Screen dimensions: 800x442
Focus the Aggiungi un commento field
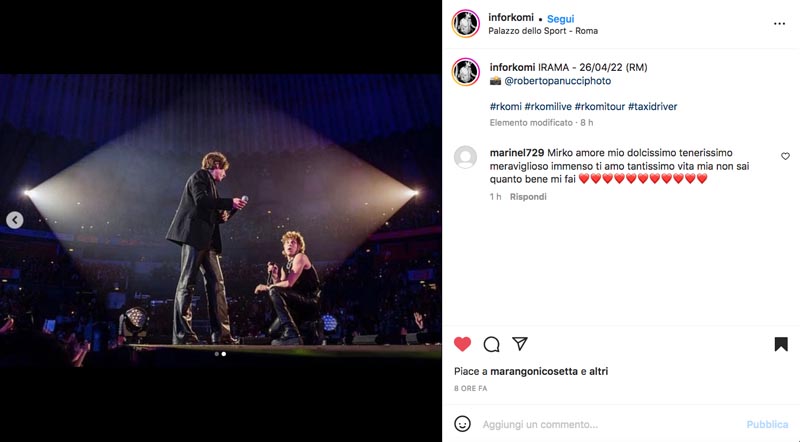click(x=610, y=424)
